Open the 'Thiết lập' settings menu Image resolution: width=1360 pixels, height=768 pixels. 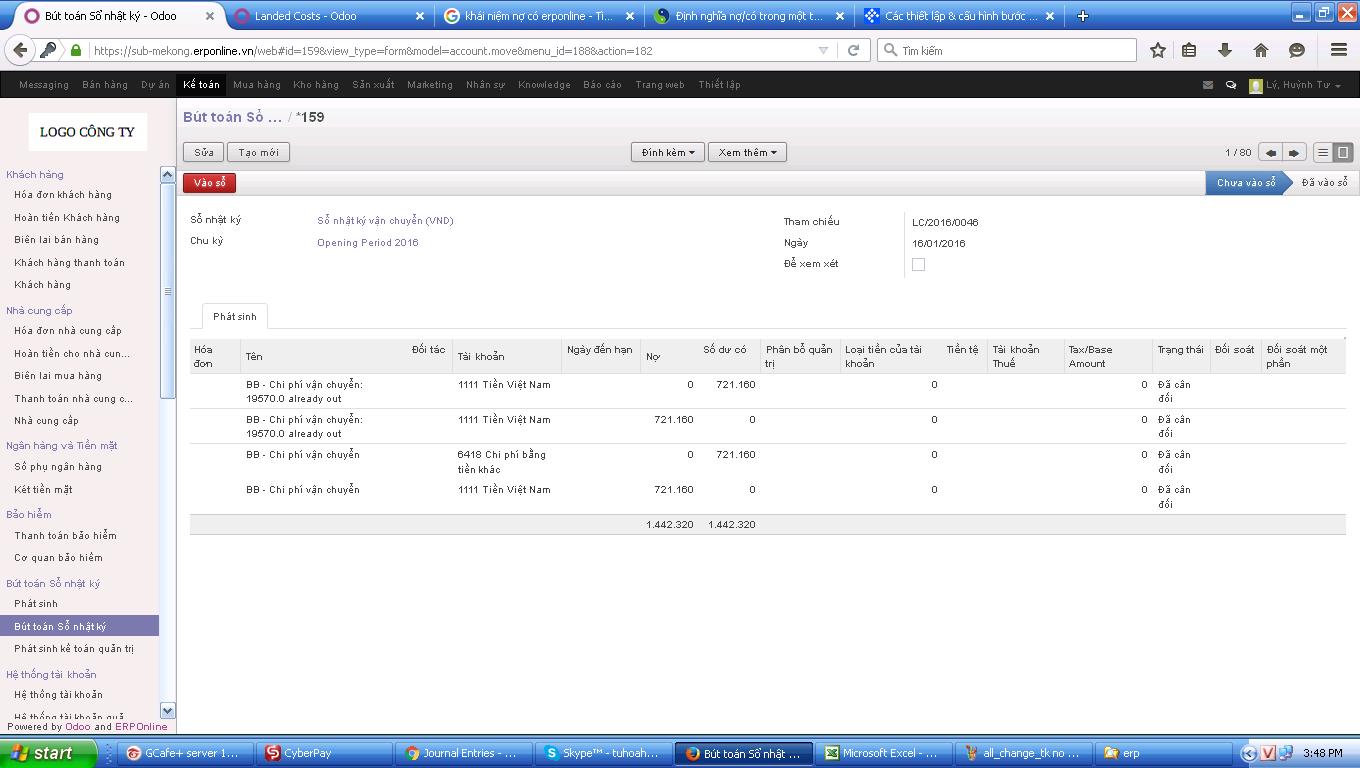pyautogui.click(x=719, y=85)
